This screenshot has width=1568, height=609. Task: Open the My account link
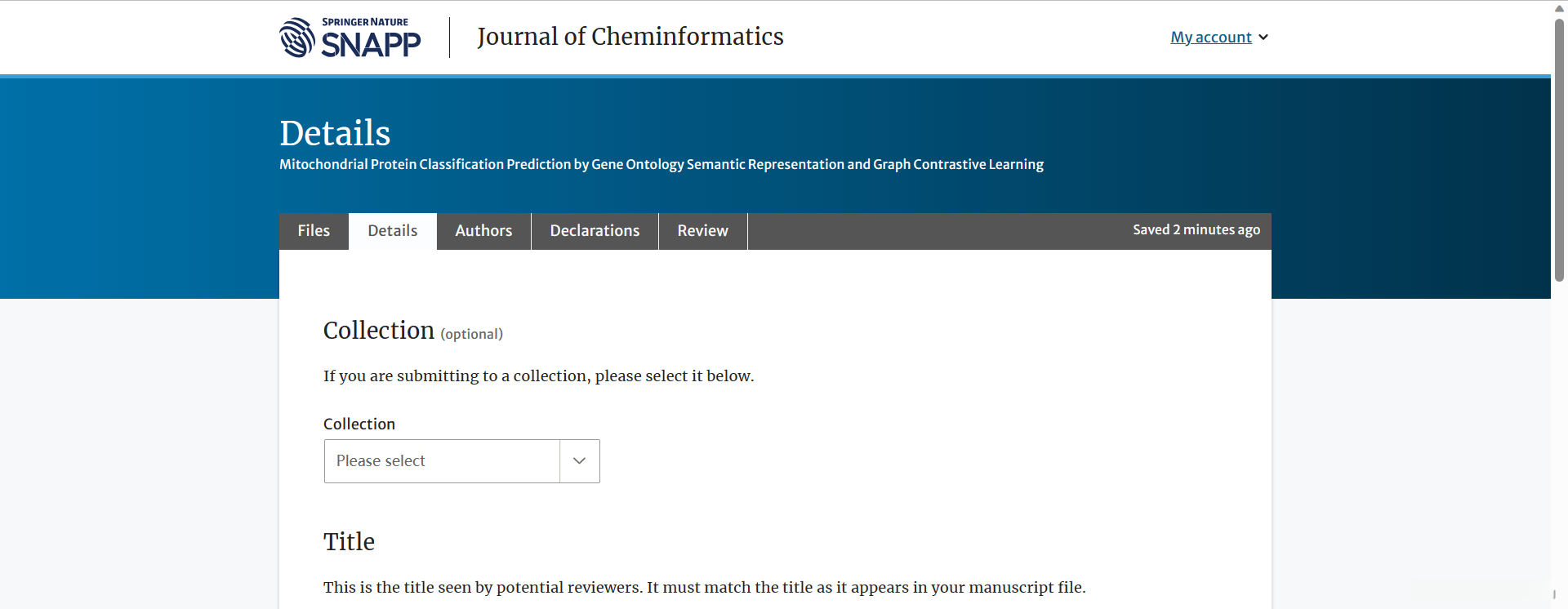pos(1210,38)
